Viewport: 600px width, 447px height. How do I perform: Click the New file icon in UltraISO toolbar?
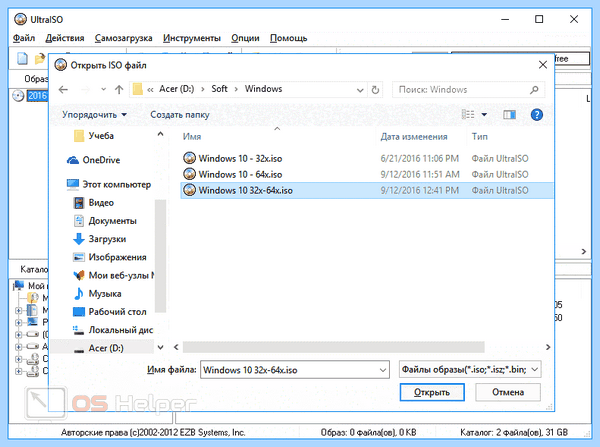tap(23, 59)
